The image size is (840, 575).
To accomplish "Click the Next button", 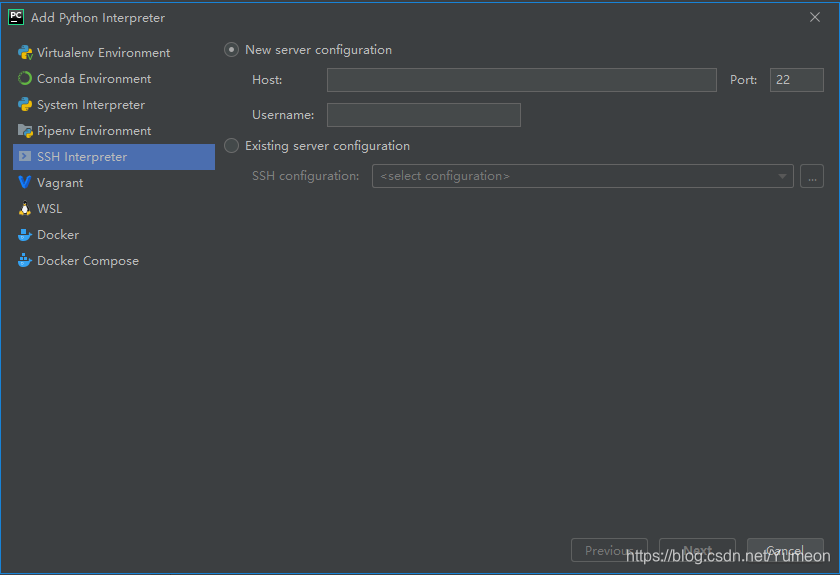I will [697, 550].
